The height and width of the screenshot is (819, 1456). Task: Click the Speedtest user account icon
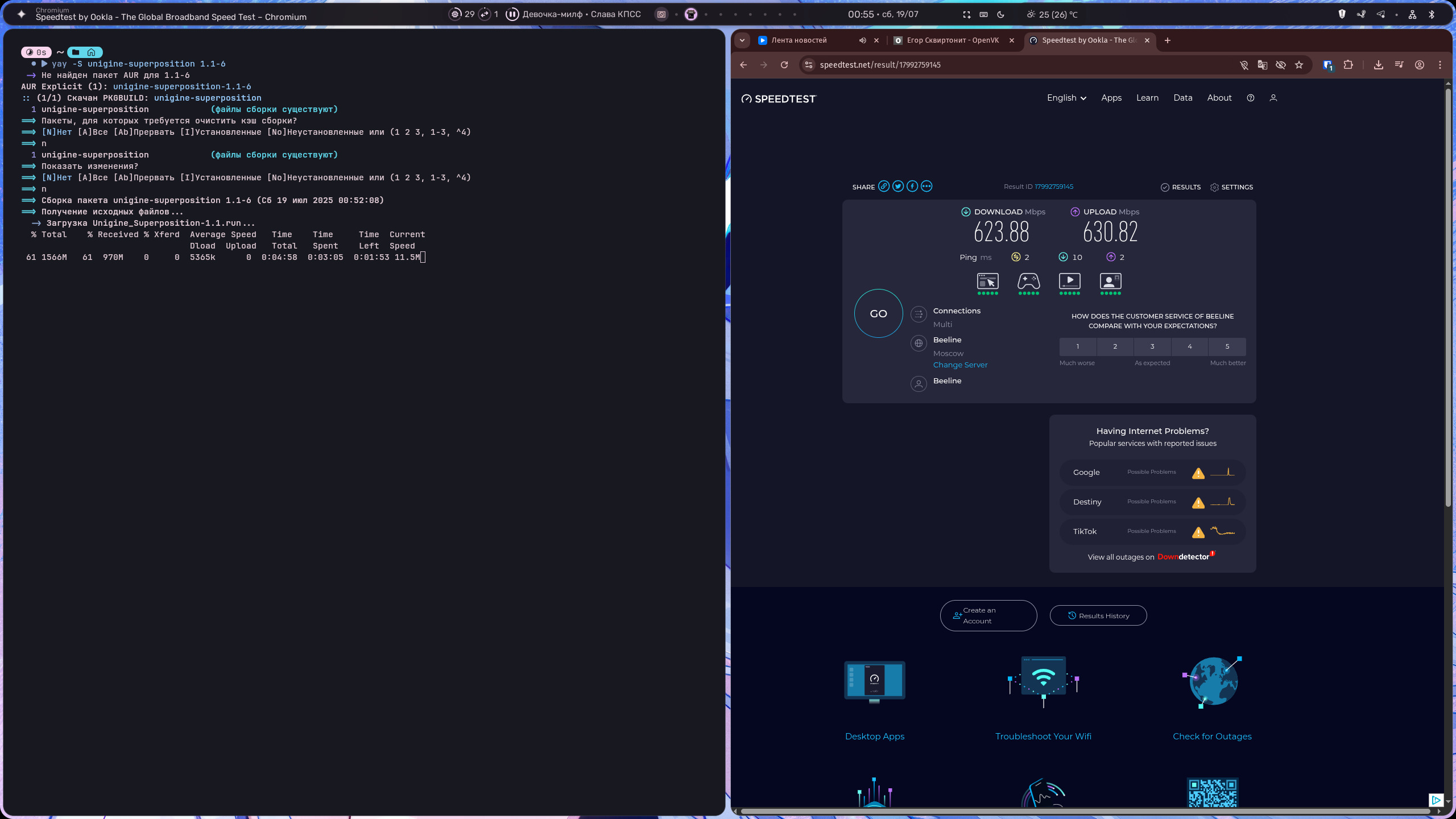click(1273, 98)
